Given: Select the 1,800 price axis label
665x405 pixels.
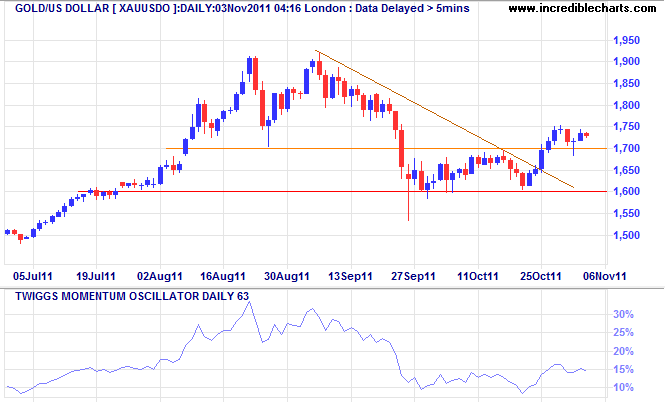Looking at the screenshot, I should tap(626, 105).
